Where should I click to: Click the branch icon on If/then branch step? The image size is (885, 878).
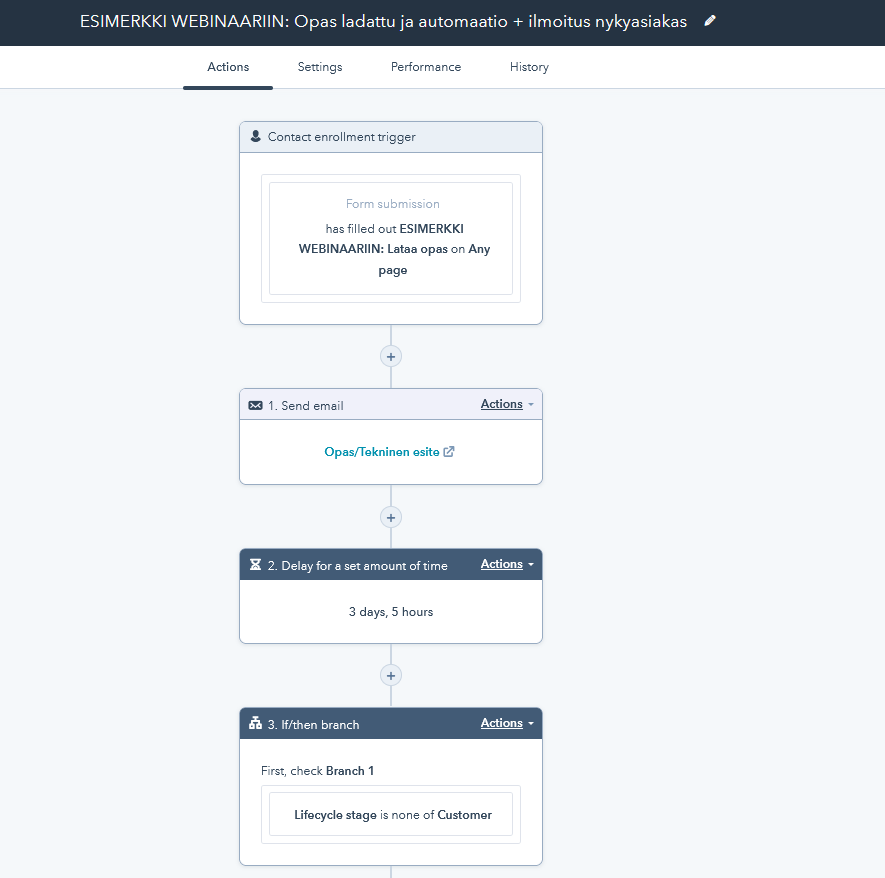point(256,723)
